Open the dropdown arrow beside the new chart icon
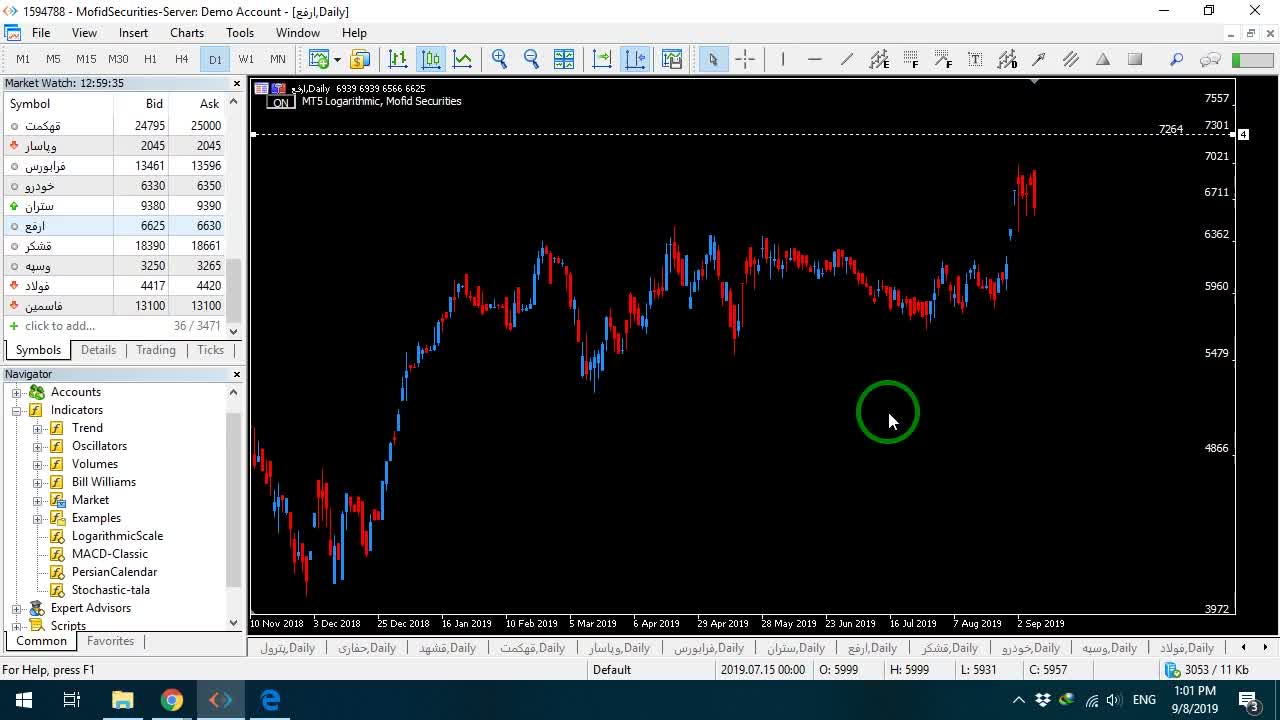Screen dimensions: 1280x720 (x=337, y=59)
